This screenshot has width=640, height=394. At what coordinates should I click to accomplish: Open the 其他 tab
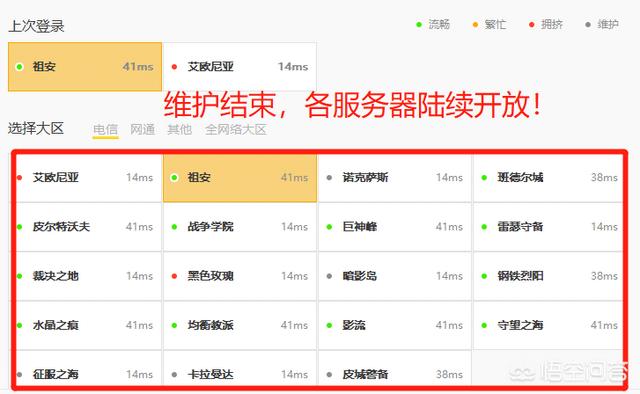(180, 129)
